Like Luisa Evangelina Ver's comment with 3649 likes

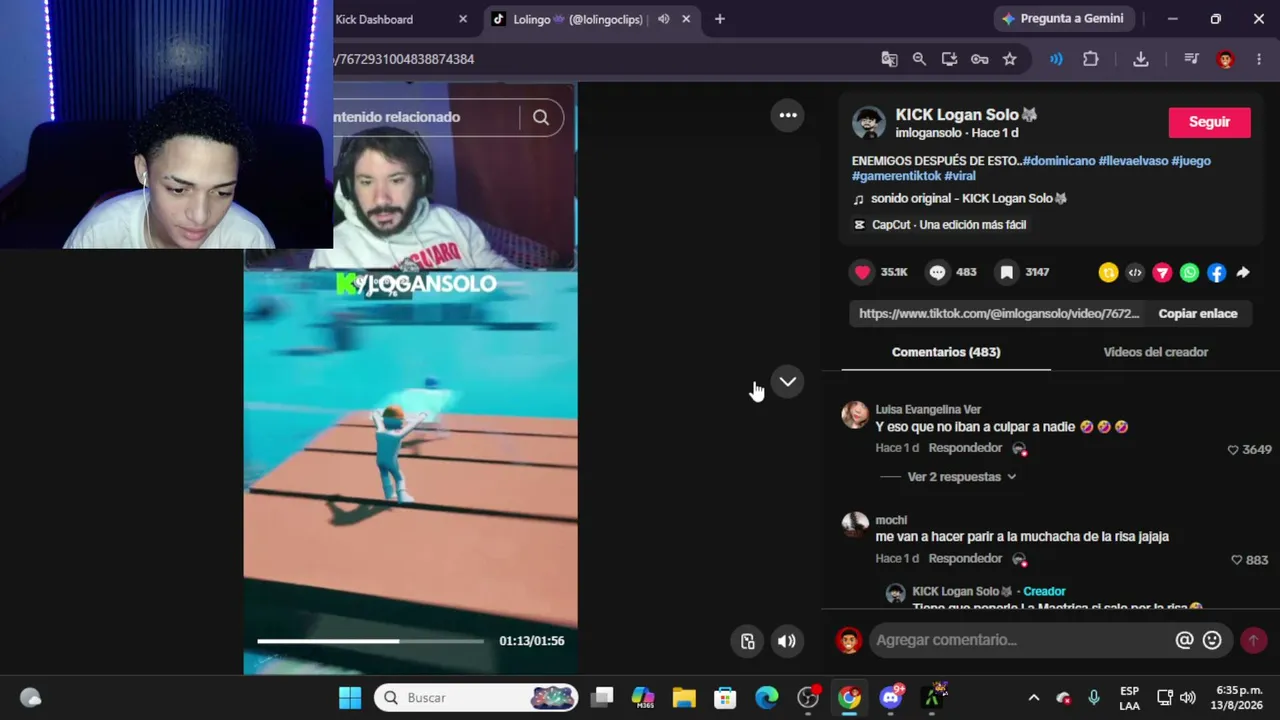[1233, 450]
